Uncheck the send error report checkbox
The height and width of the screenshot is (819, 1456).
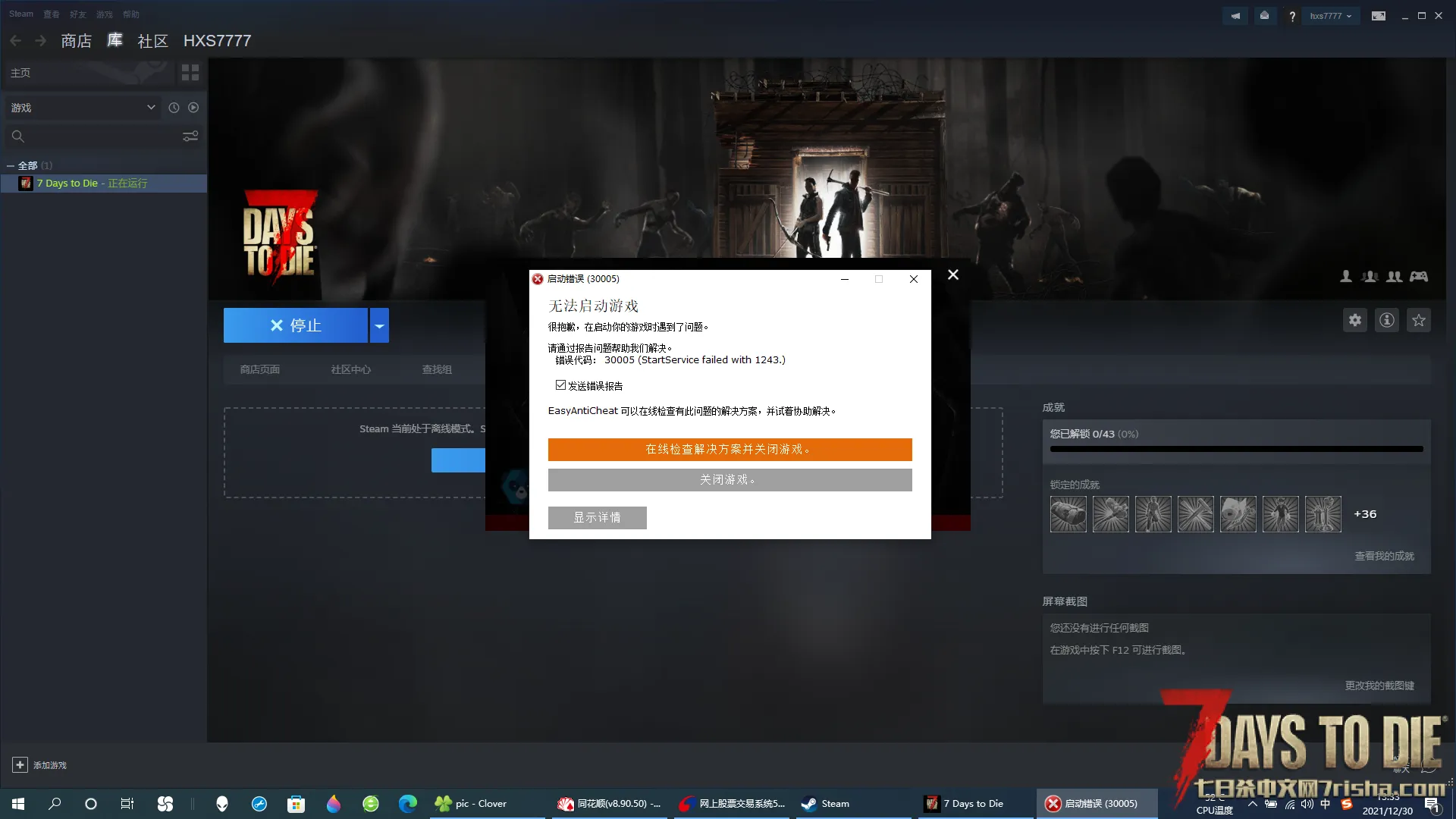pos(560,385)
